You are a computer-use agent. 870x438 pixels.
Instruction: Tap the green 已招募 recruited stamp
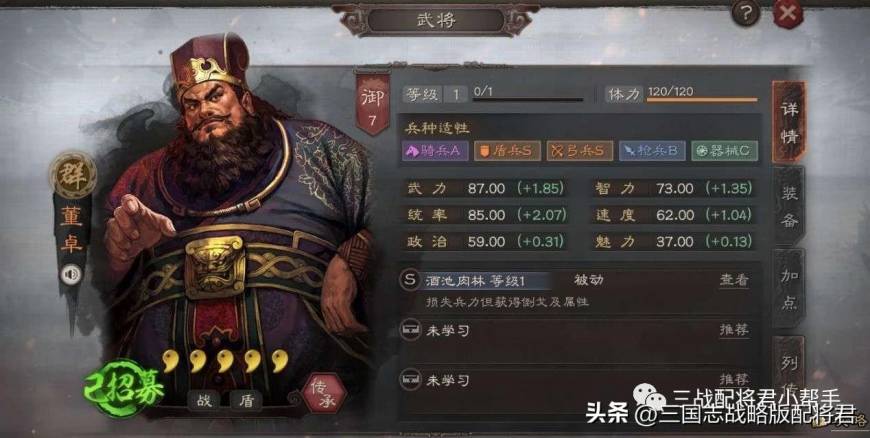pyautogui.click(x=125, y=387)
